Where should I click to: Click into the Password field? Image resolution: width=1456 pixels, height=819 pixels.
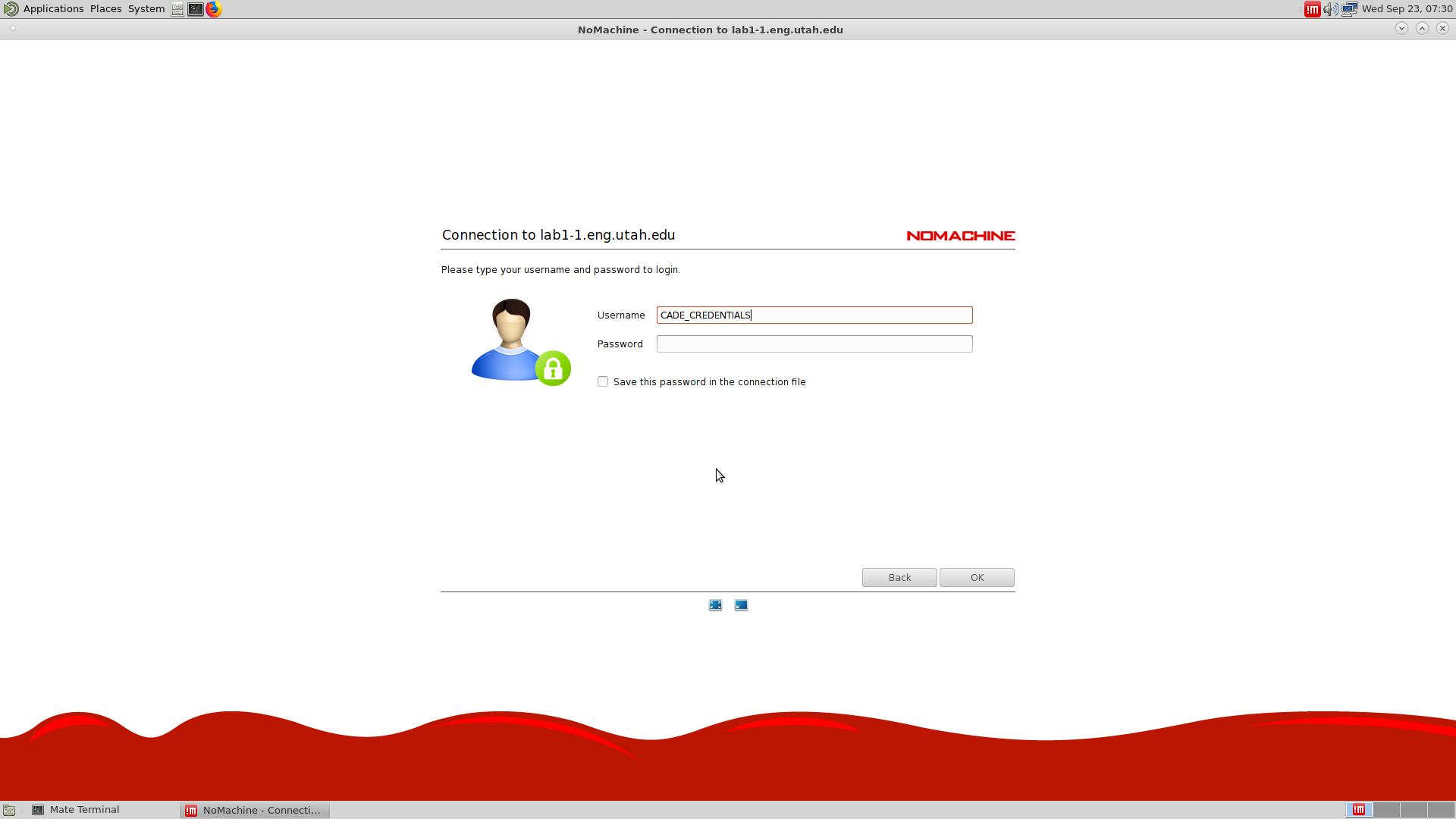click(x=814, y=344)
